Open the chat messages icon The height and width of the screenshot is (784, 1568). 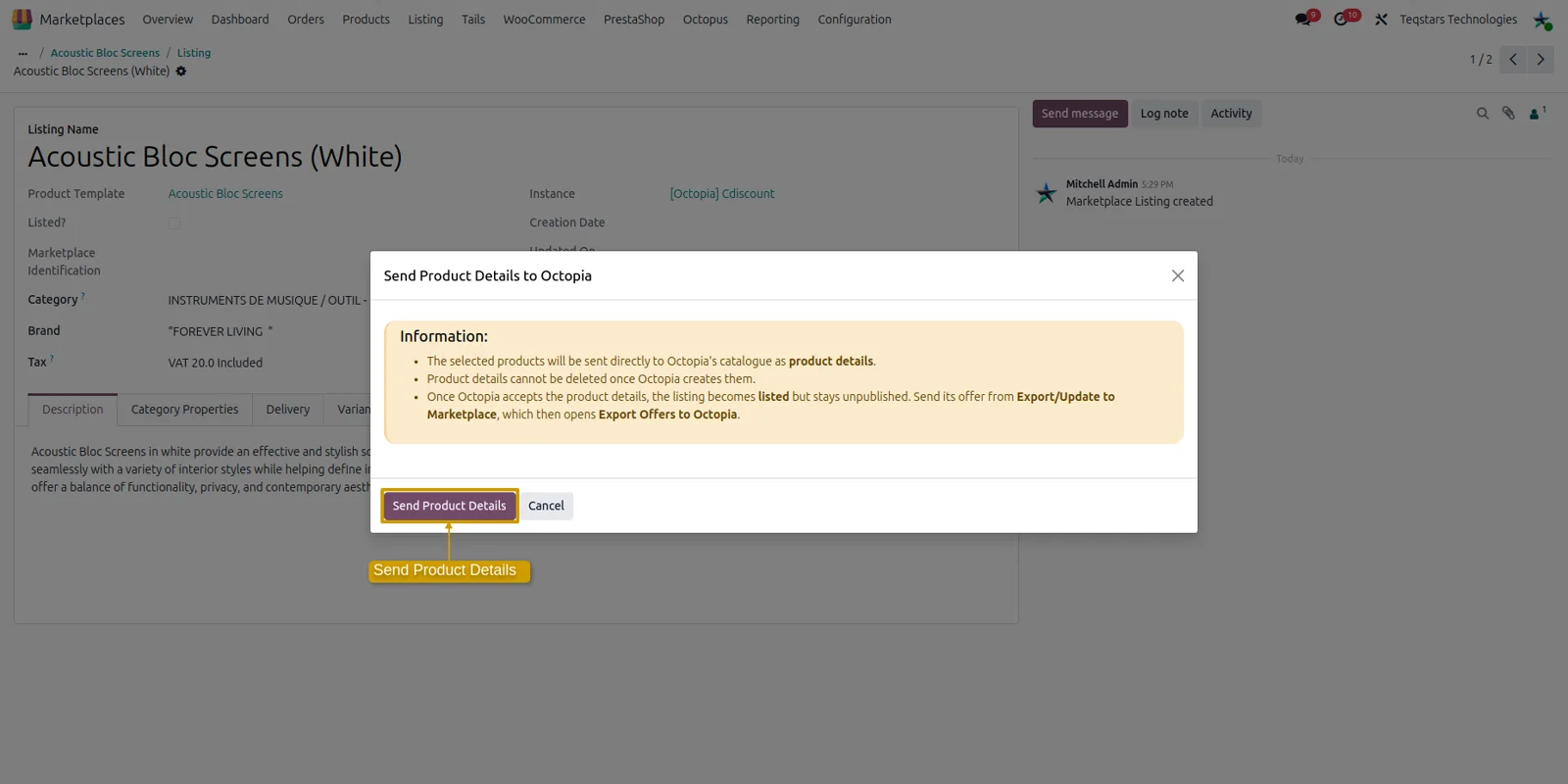pos(1303,20)
